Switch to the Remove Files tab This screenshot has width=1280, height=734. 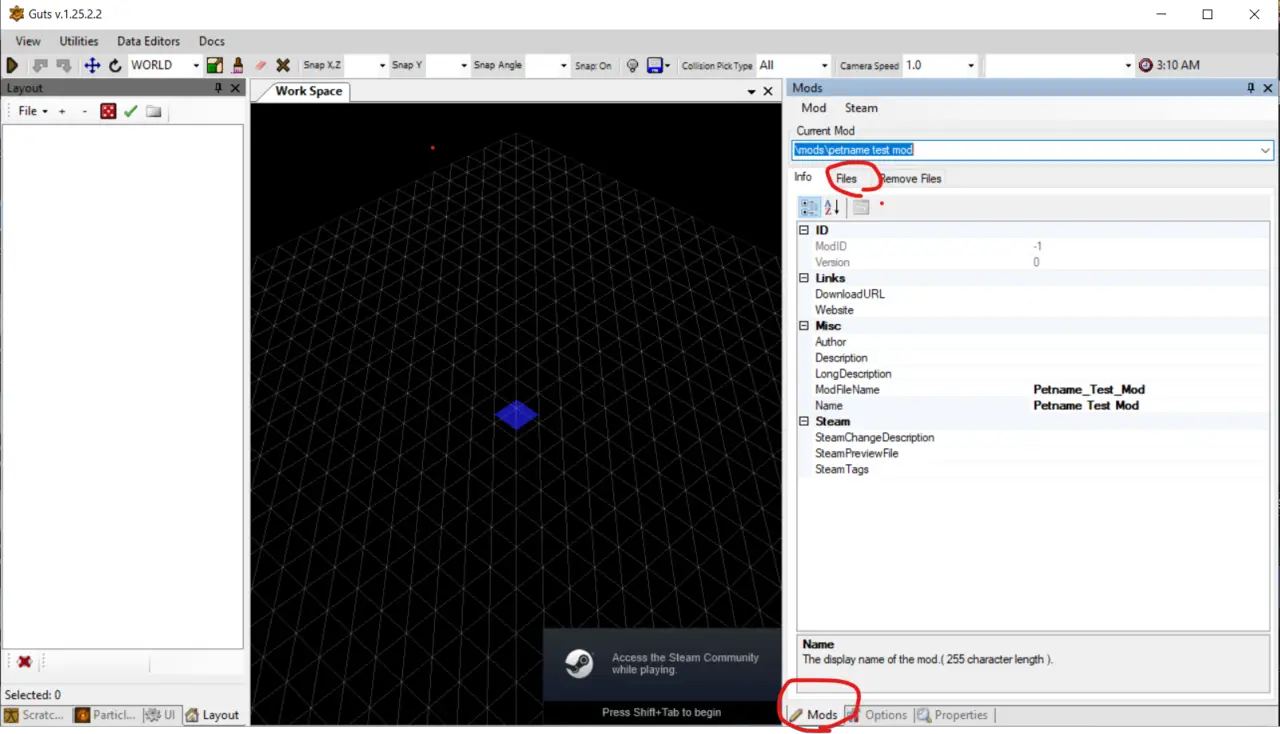point(910,178)
